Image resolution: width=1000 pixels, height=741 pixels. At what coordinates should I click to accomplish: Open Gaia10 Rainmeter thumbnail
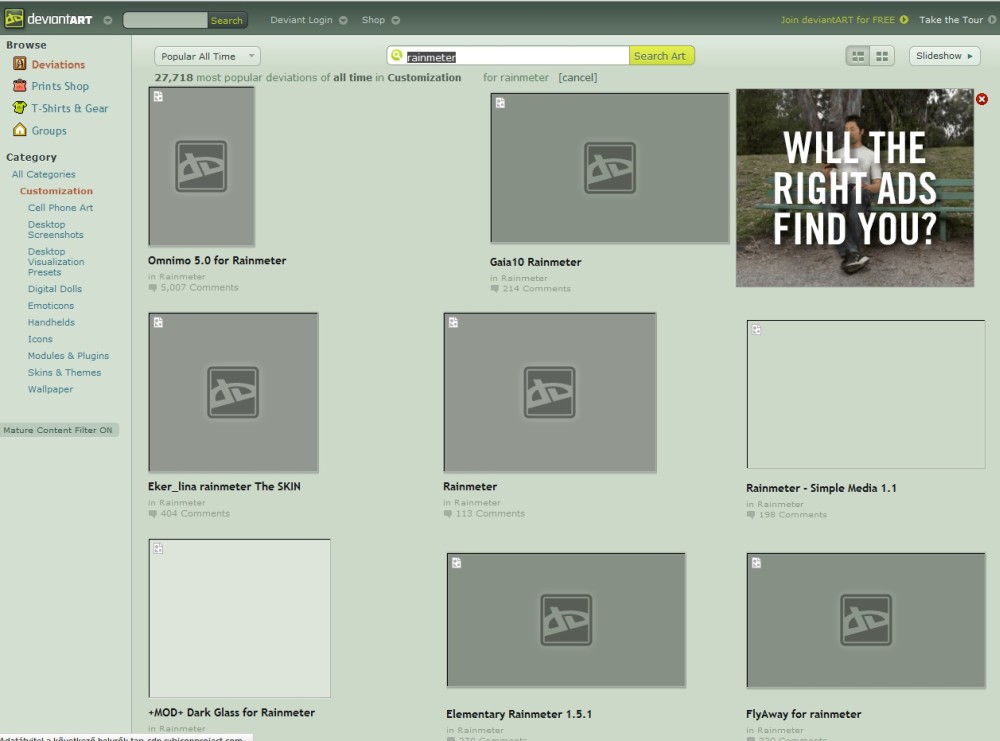click(610, 168)
